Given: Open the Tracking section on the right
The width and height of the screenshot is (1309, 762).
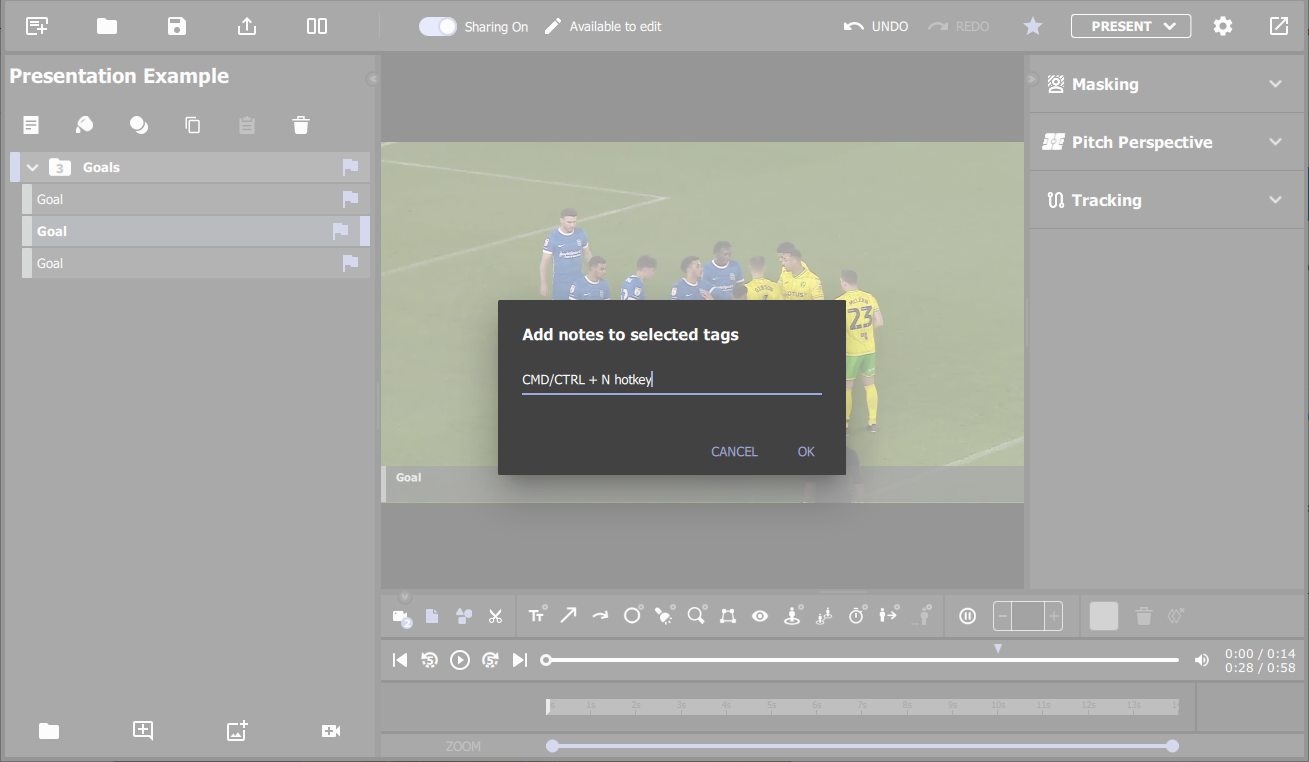Looking at the screenshot, I should pos(1275,200).
